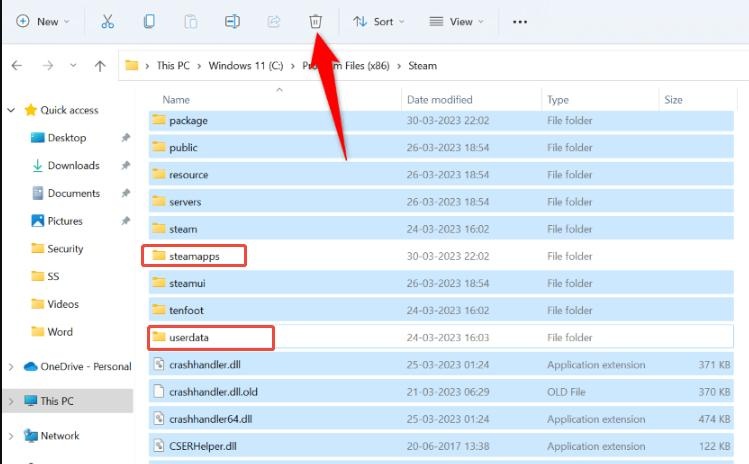The height and width of the screenshot is (464, 749).
Task: Sort by the Name column header
Action: coord(176,99)
